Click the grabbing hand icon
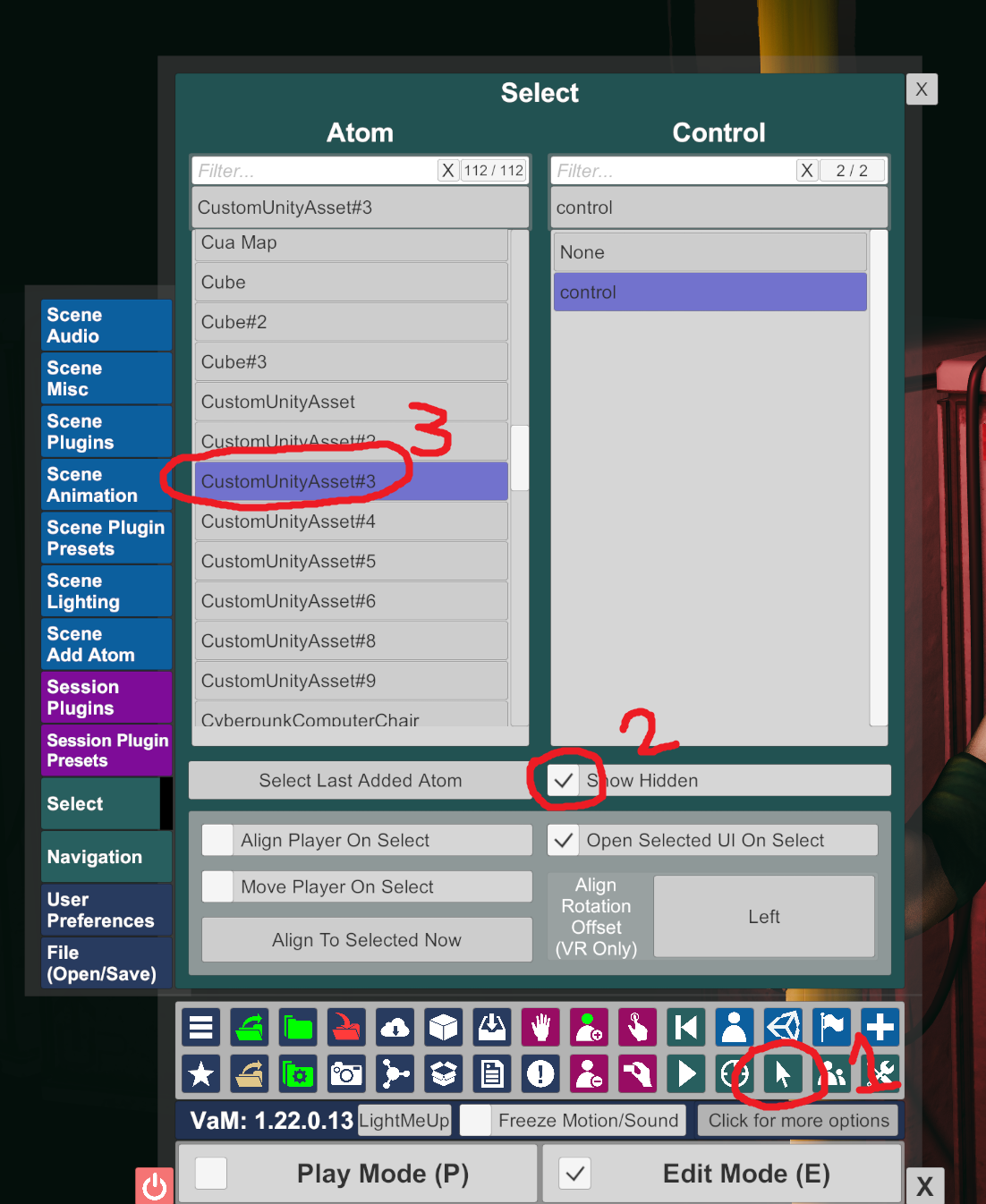The image size is (986, 1204). [637, 1073]
